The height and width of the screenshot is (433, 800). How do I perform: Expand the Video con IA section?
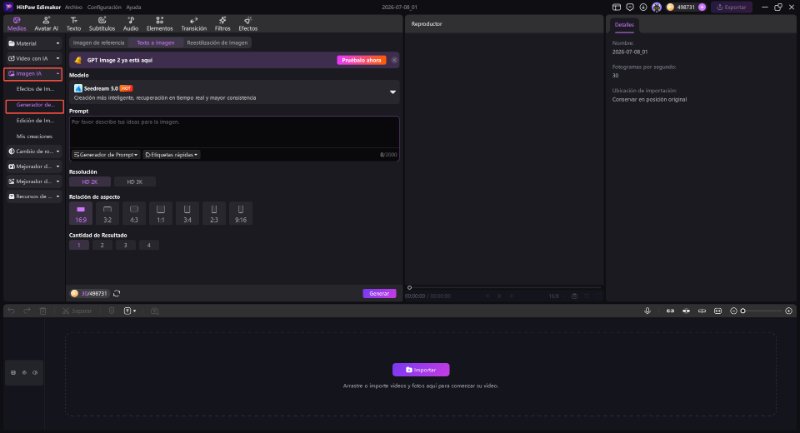click(x=34, y=59)
